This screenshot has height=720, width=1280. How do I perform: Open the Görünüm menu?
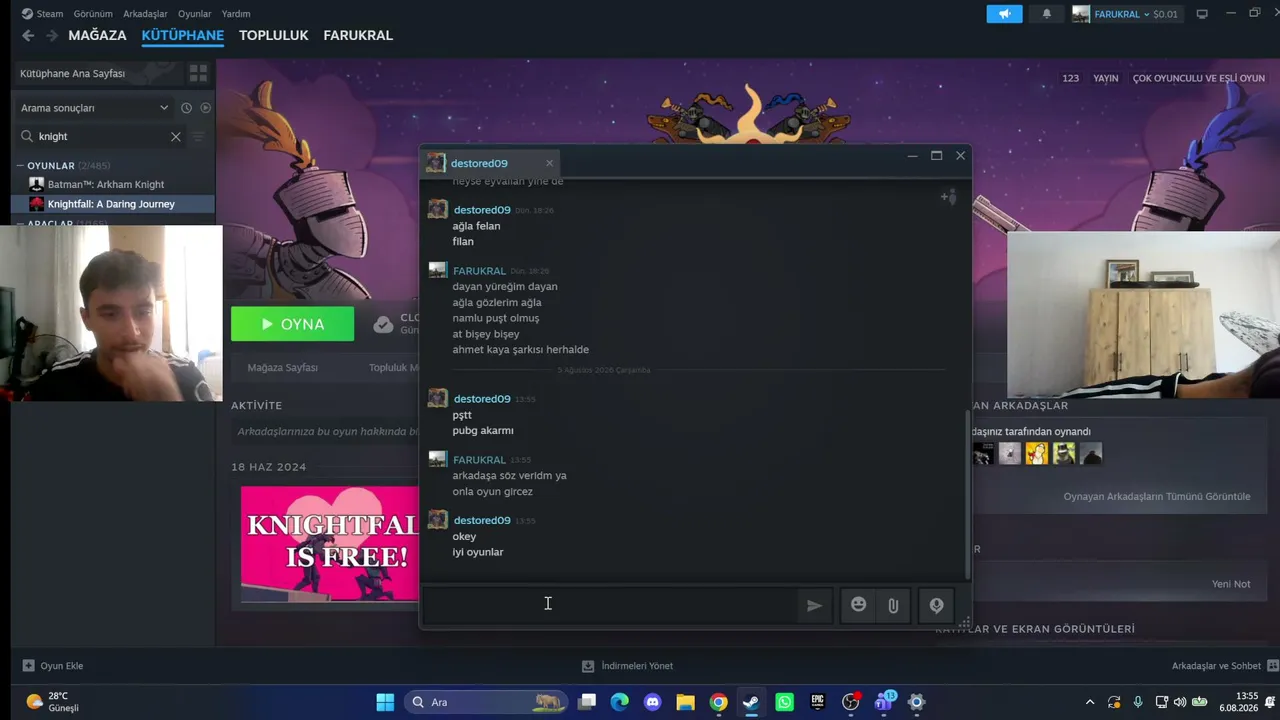(x=93, y=14)
